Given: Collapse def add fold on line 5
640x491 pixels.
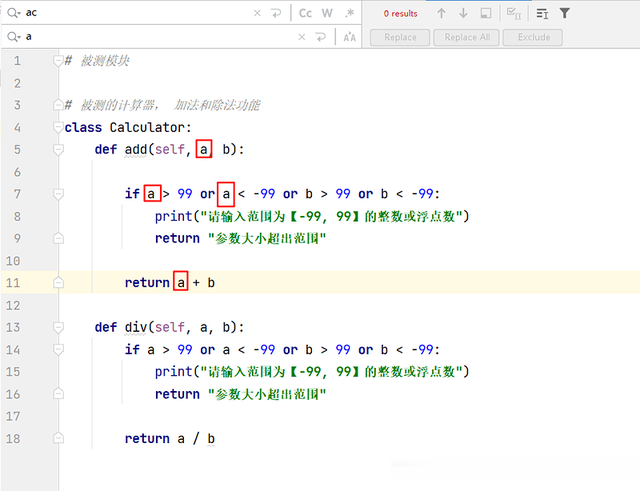Looking at the screenshot, I should [x=58, y=150].
